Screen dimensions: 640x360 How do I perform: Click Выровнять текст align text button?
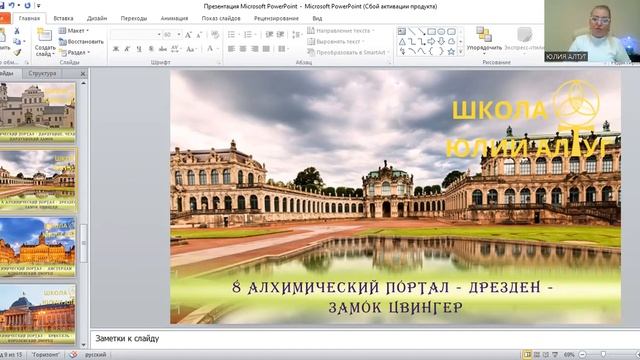point(336,42)
